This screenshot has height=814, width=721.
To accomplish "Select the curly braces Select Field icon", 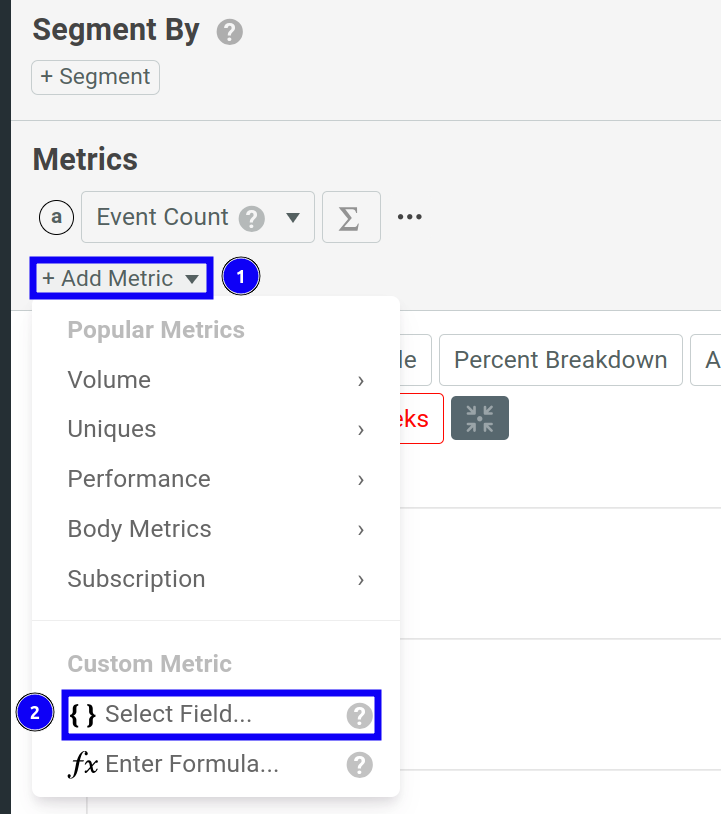I will click(x=84, y=714).
